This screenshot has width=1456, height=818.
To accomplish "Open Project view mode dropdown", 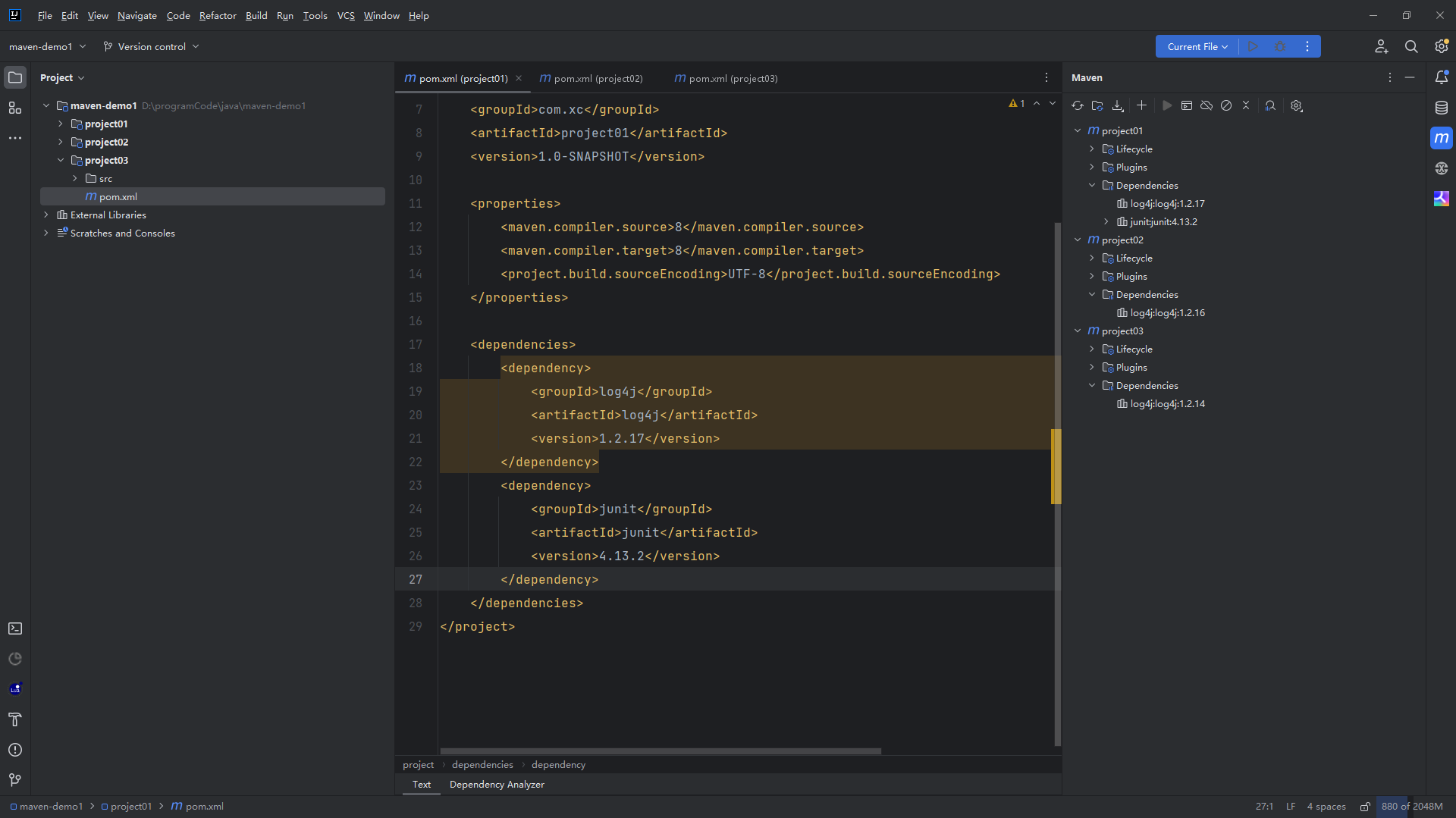I will tap(62, 78).
